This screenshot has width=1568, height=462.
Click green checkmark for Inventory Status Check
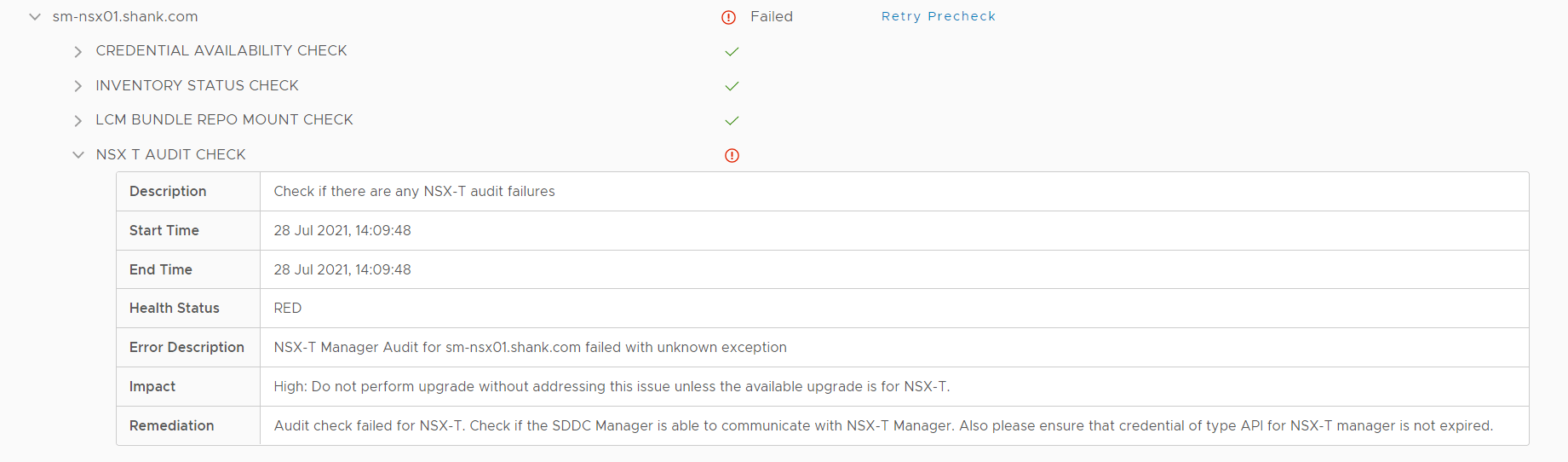coord(732,86)
